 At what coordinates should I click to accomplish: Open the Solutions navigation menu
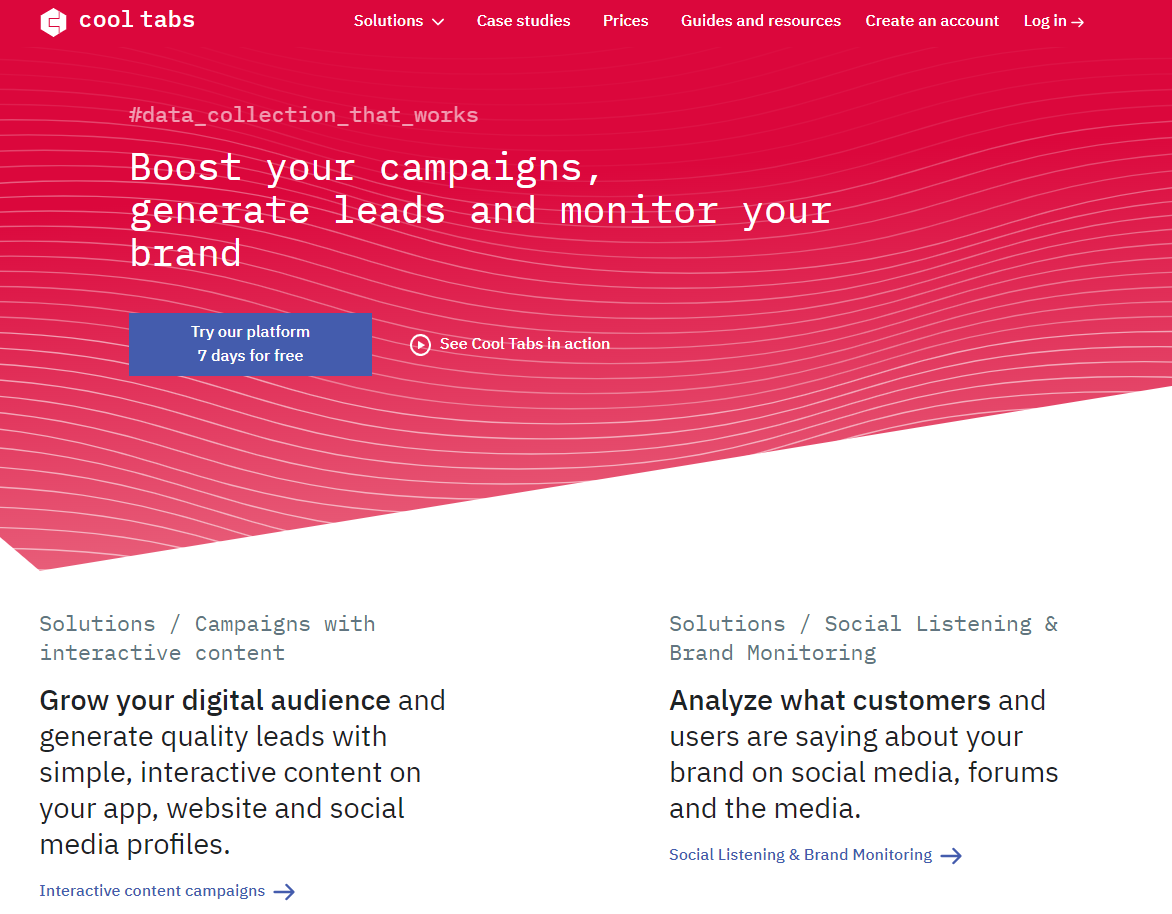pyautogui.click(x=389, y=21)
